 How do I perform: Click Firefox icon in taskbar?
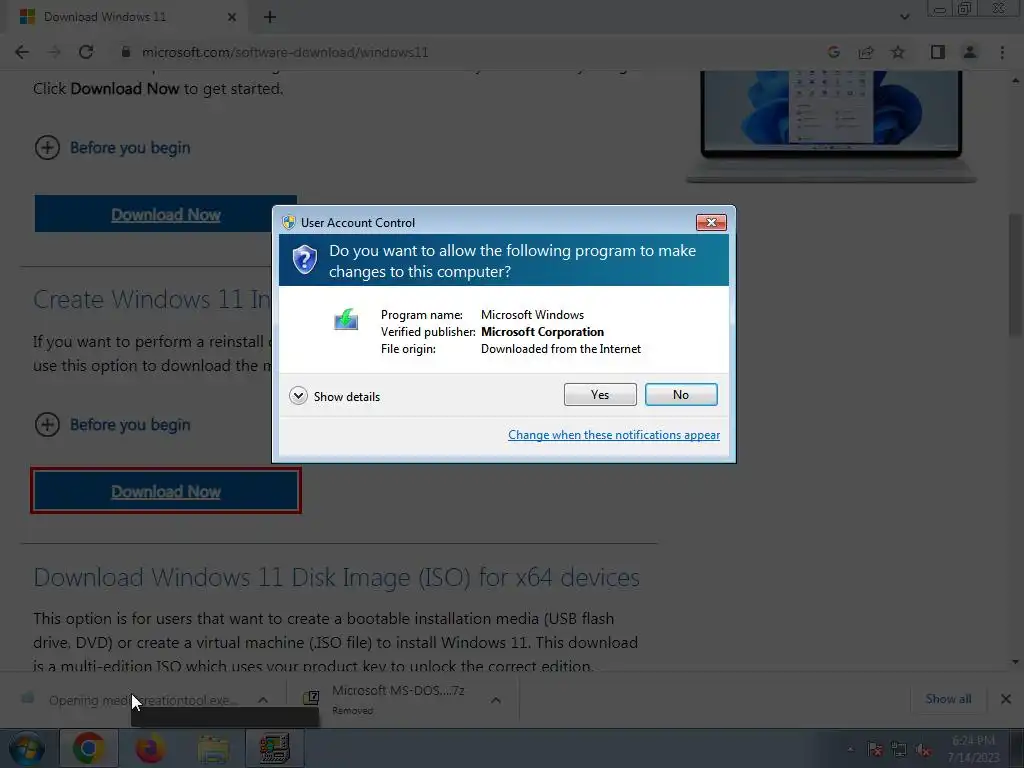coord(150,748)
